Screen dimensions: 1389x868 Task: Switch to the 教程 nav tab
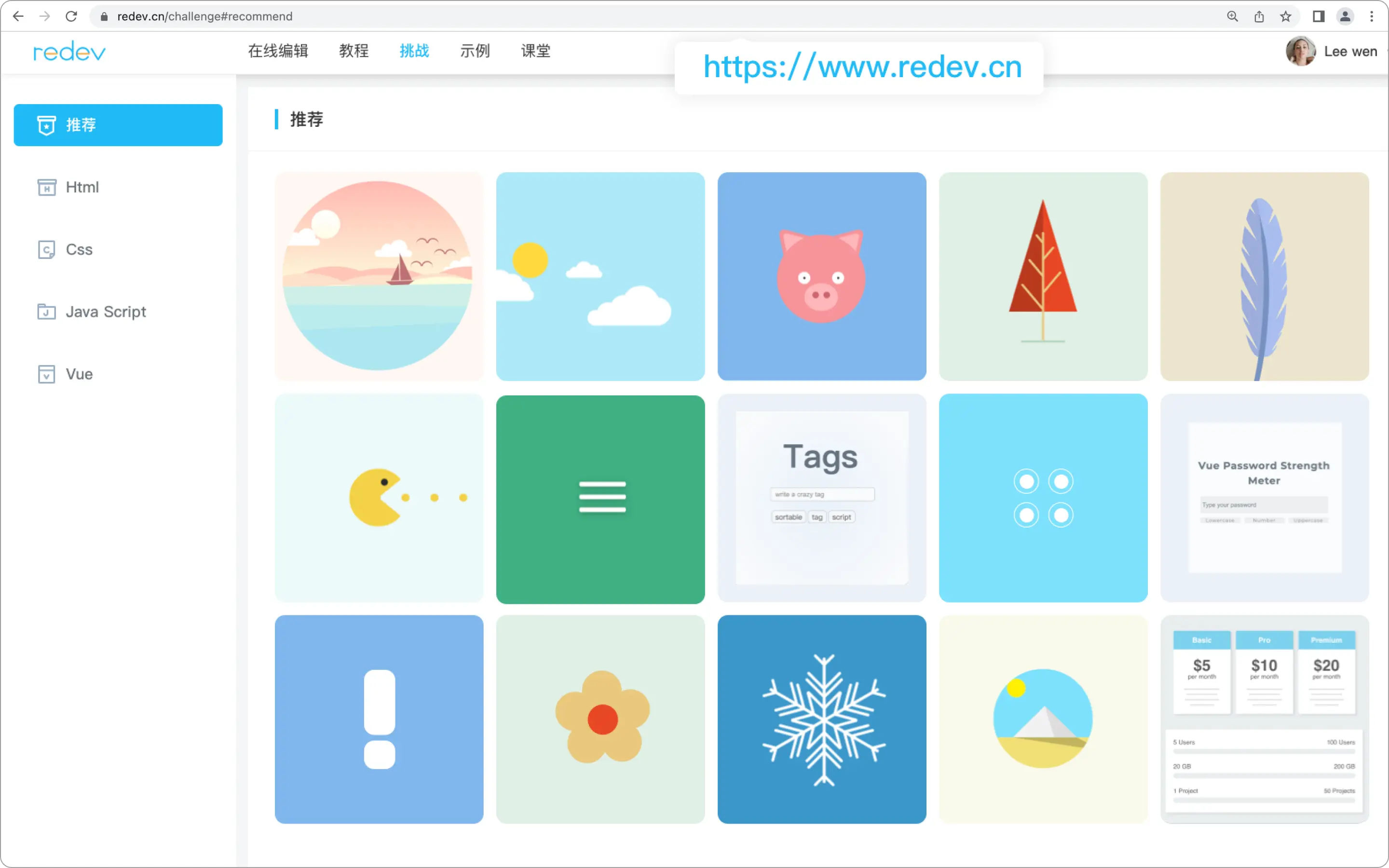pyautogui.click(x=354, y=51)
